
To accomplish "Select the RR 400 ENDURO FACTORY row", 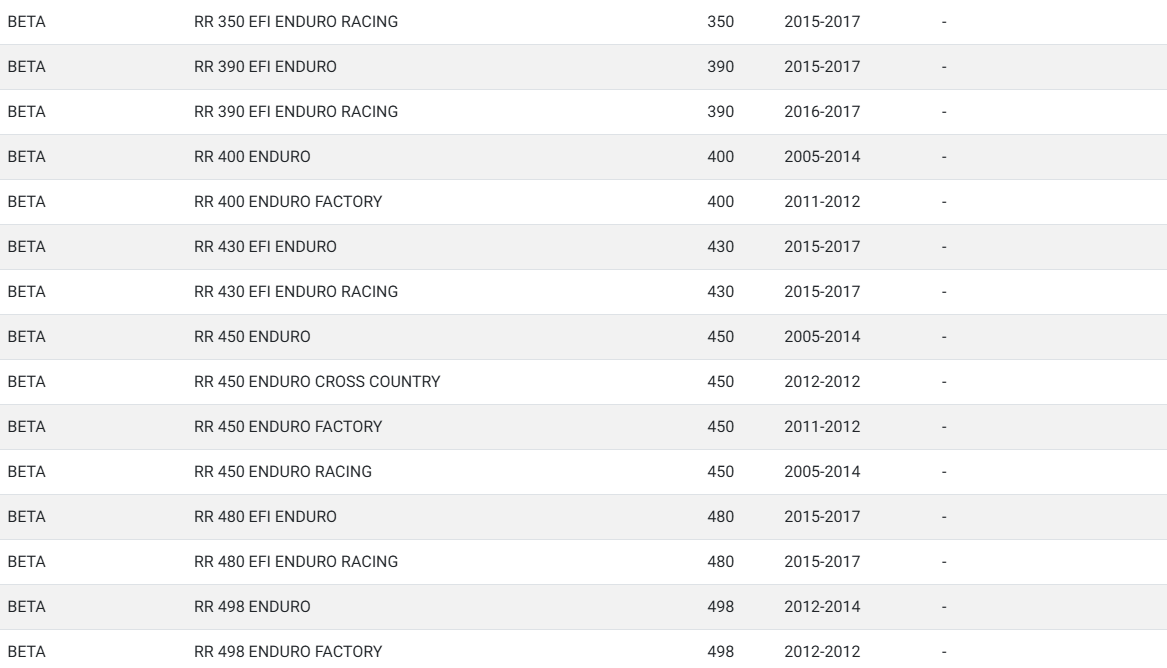I will [x=584, y=202].
